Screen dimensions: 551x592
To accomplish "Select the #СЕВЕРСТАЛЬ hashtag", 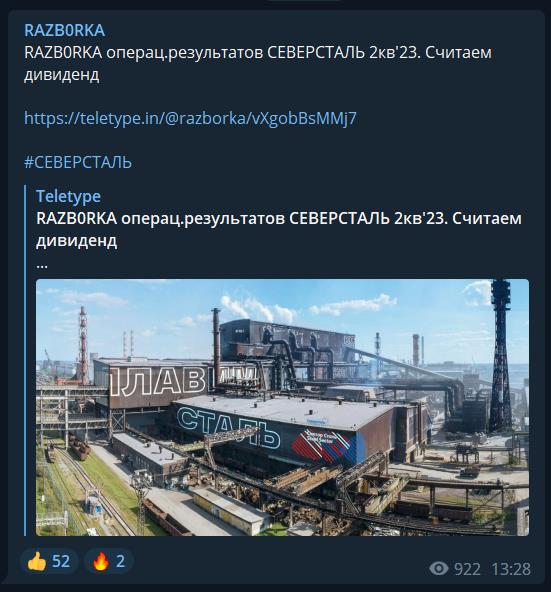I will coord(78,163).
